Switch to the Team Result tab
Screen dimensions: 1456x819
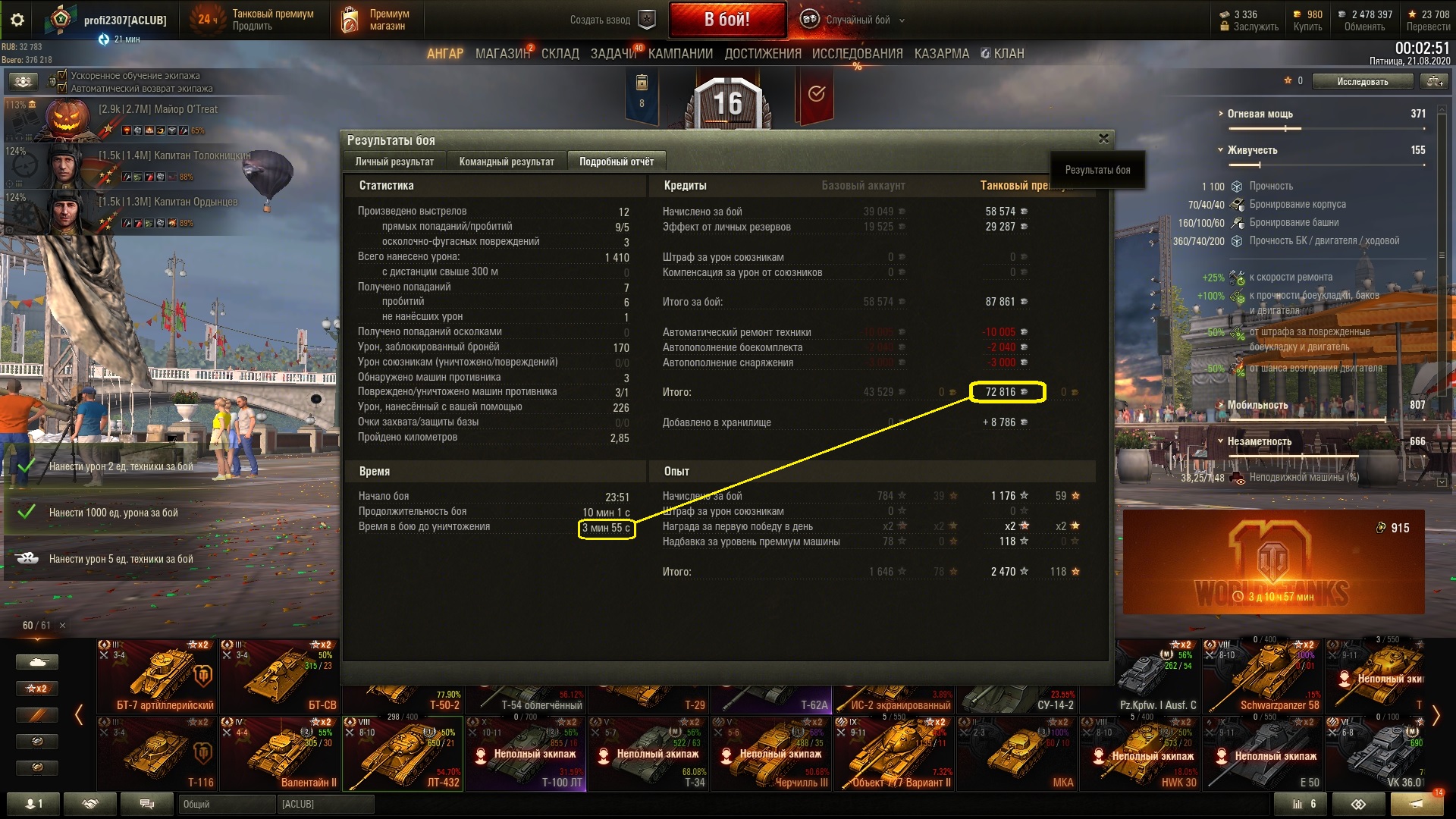(x=507, y=162)
